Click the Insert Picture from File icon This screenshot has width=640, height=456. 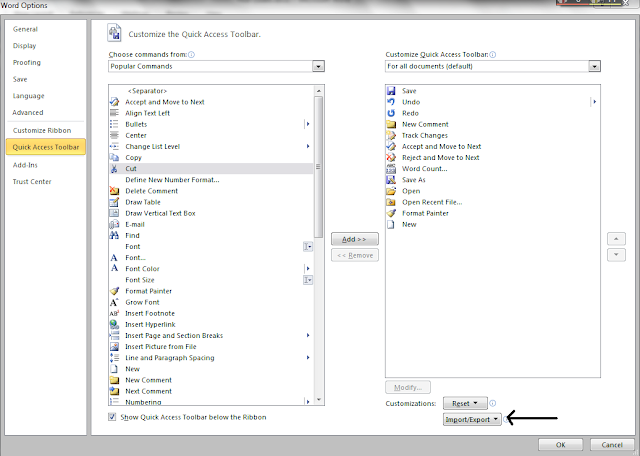pyautogui.click(x=114, y=347)
